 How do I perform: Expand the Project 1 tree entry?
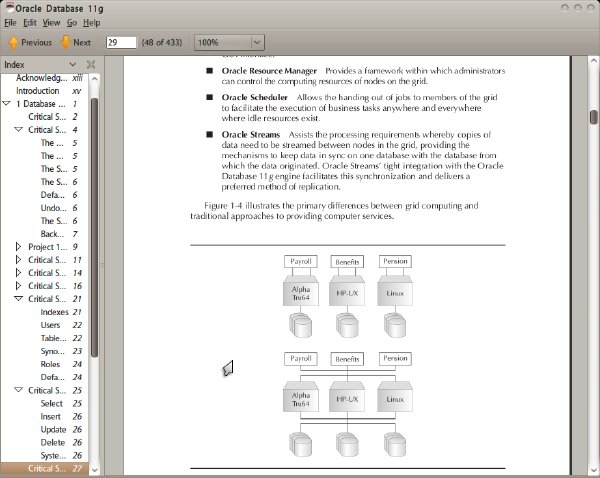[x=18, y=247]
